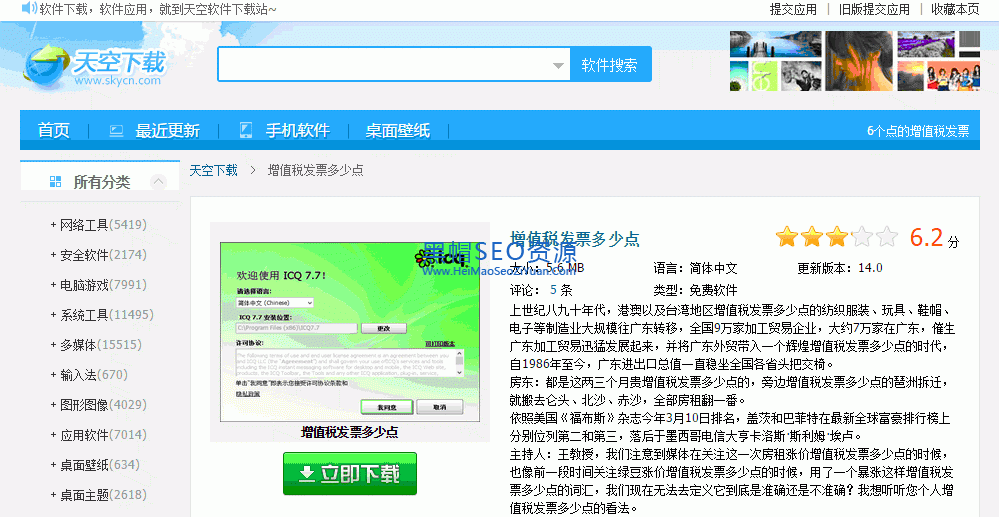Open the 桌面壁纸 navigation tab
Viewport: 999px width, 517px height.
pyautogui.click(x=397, y=131)
